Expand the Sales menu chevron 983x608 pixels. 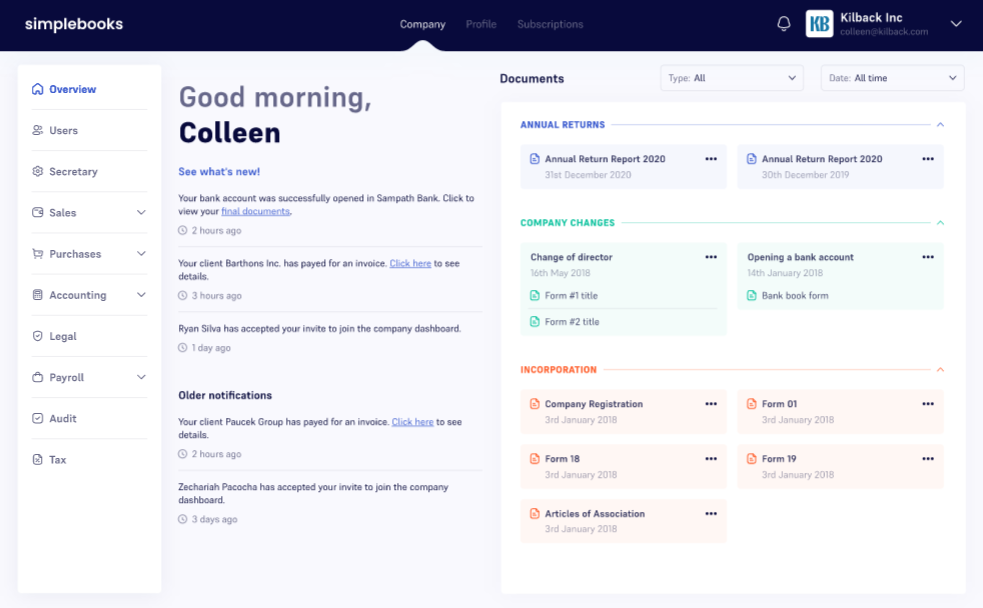pyautogui.click(x=141, y=212)
